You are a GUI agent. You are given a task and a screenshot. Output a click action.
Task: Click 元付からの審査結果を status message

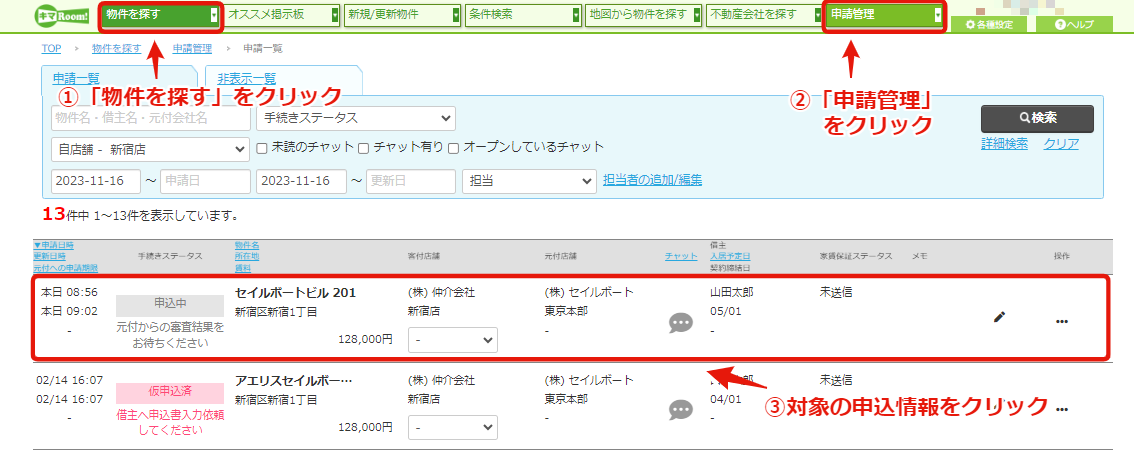click(x=170, y=335)
